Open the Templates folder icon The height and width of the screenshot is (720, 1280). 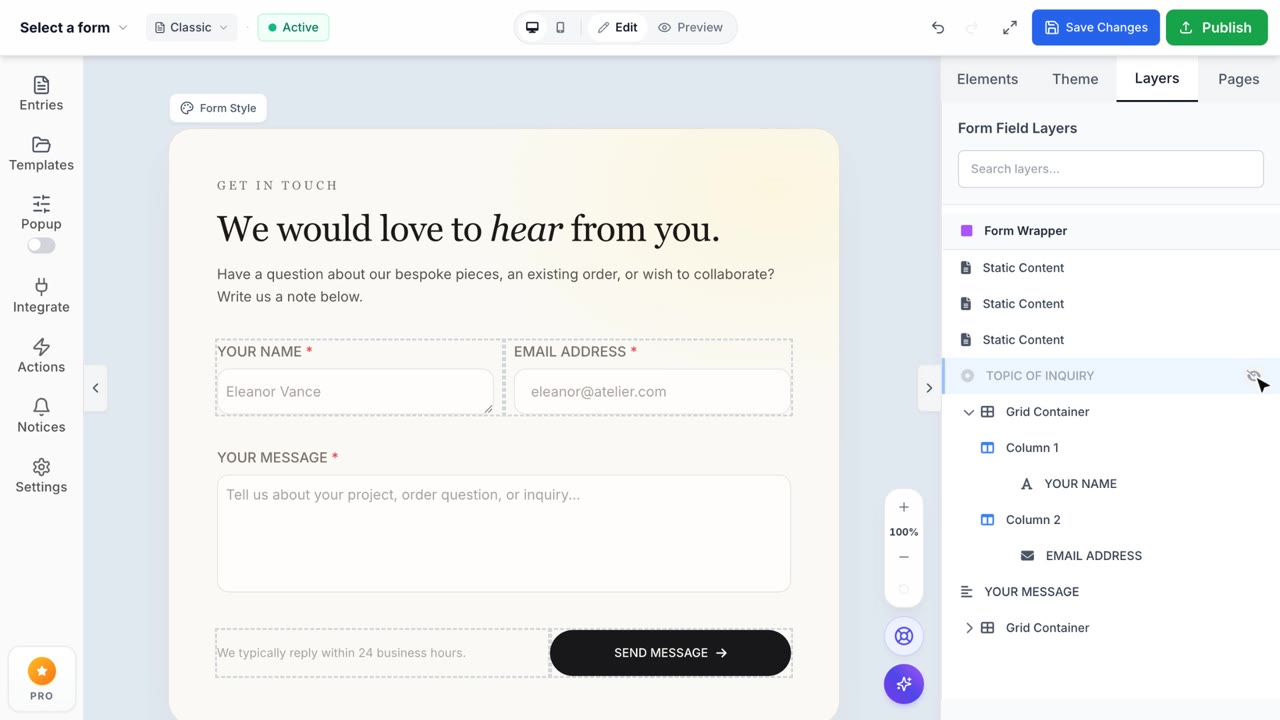coord(41,145)
